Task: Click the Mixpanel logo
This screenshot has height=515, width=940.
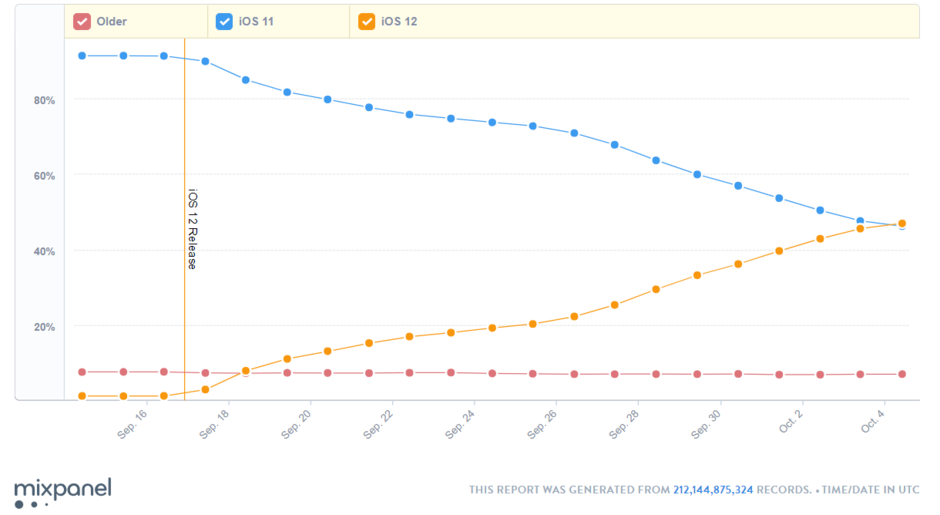Action: [62, 492]
